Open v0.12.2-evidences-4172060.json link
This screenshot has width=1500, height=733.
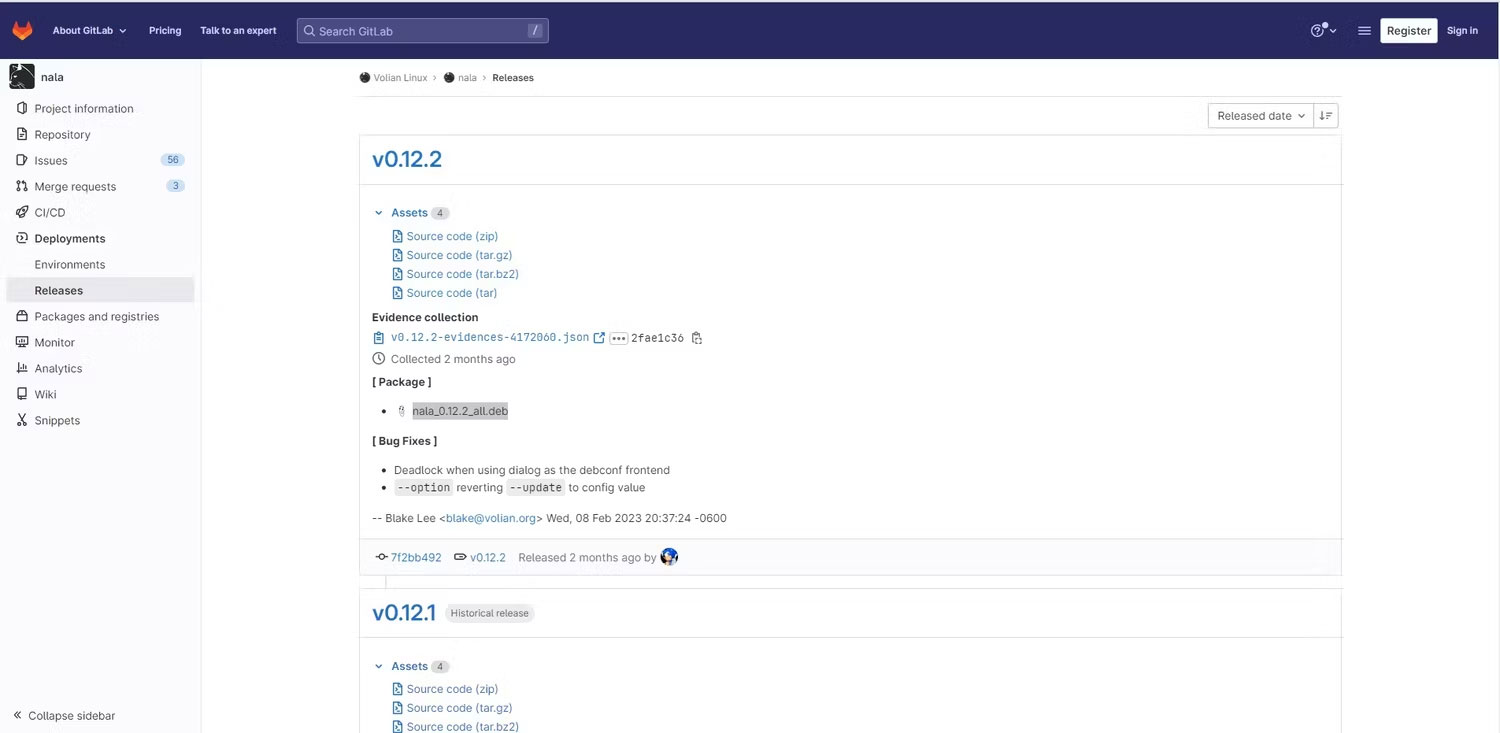point(490,338)
